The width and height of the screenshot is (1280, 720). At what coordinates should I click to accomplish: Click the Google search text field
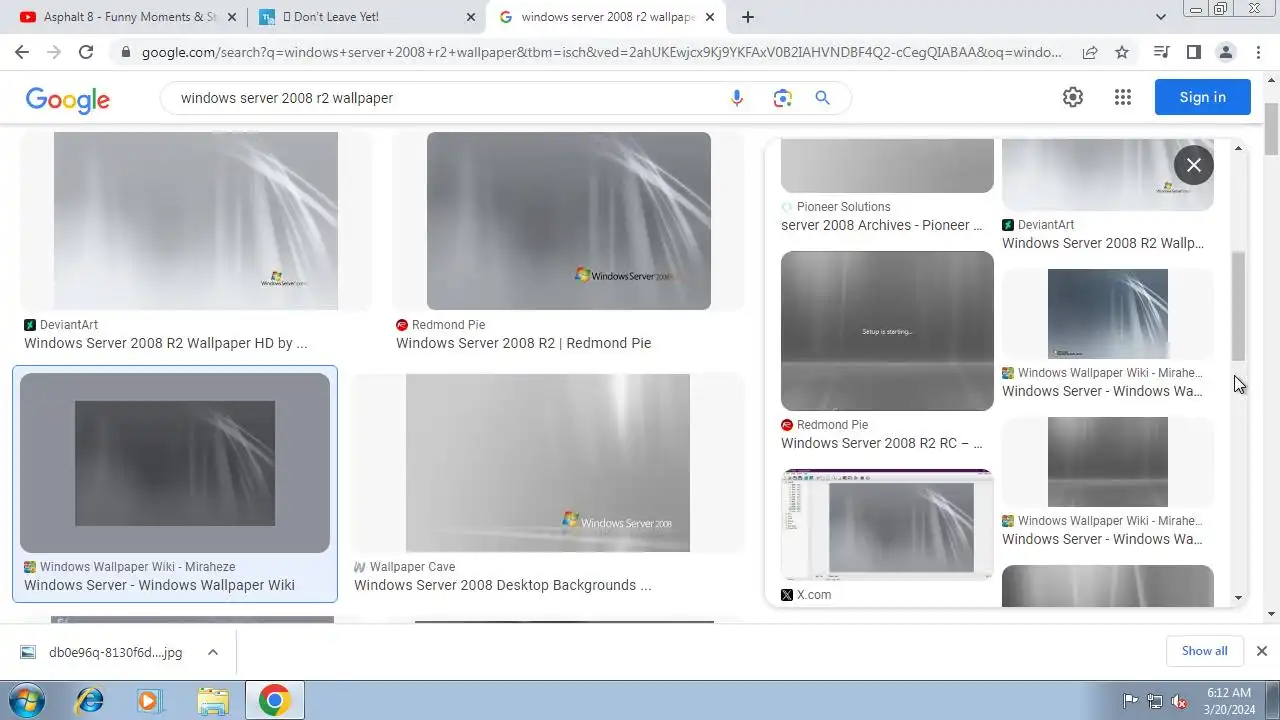(450, 98)
